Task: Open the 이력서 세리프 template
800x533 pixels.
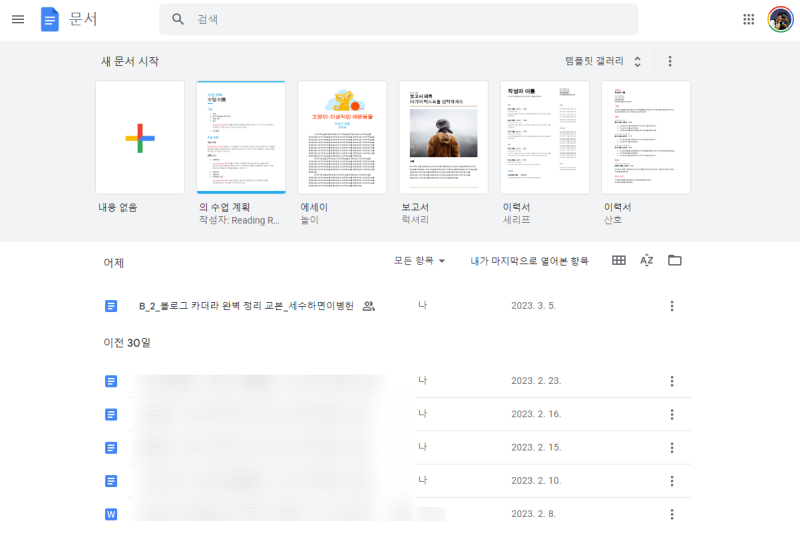Action: click(x=544, y=137)
